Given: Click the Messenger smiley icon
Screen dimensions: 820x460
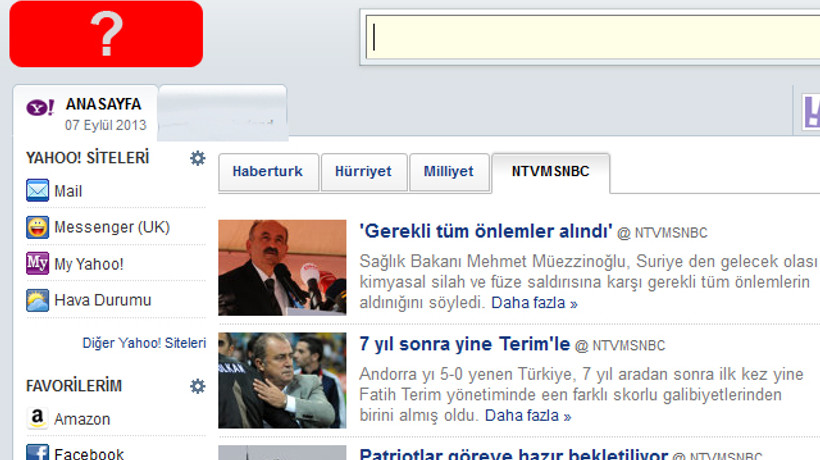Looking at the screenshot, I should click(38, 227).
